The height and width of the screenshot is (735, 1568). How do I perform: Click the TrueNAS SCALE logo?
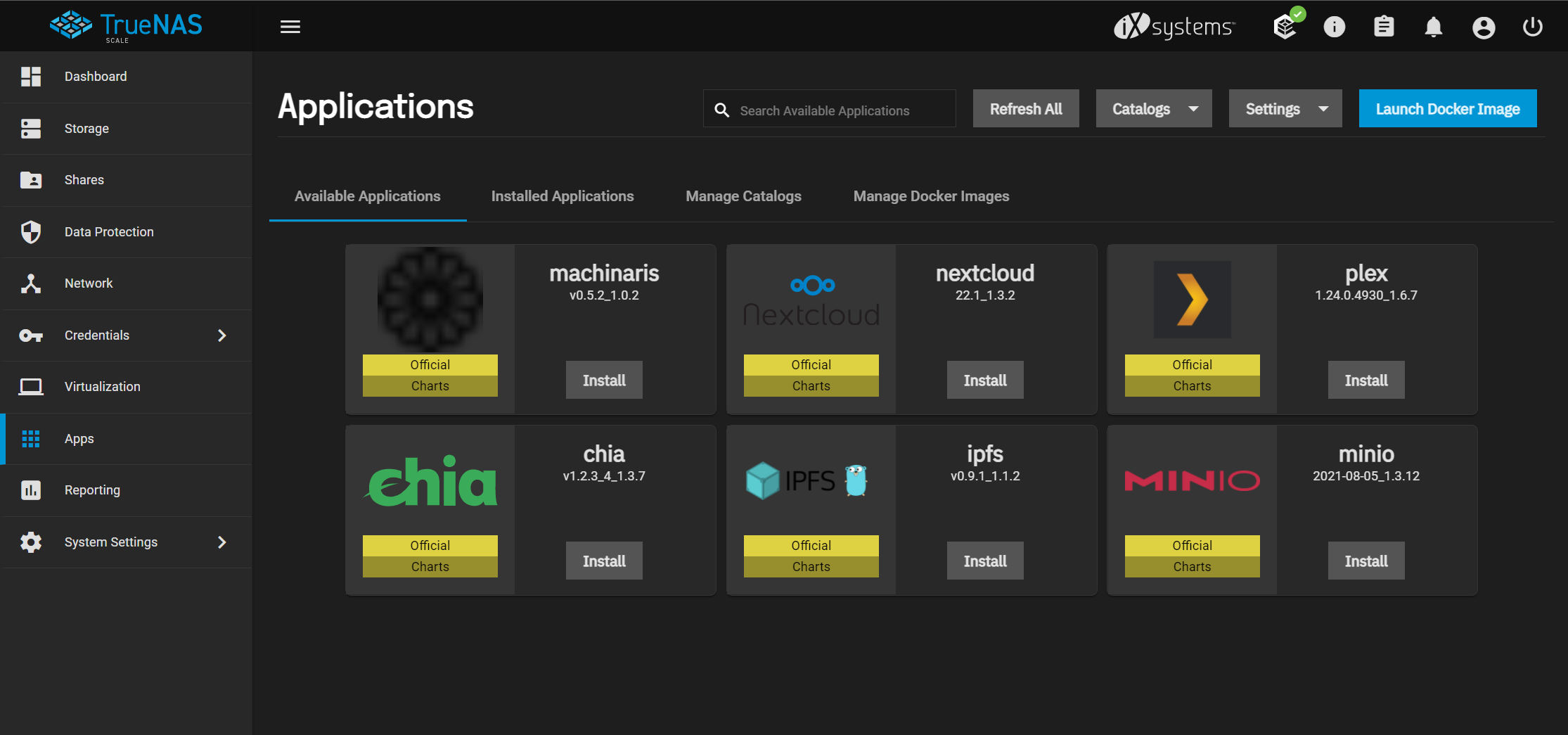pyautogui.click(x=126, y=26)
